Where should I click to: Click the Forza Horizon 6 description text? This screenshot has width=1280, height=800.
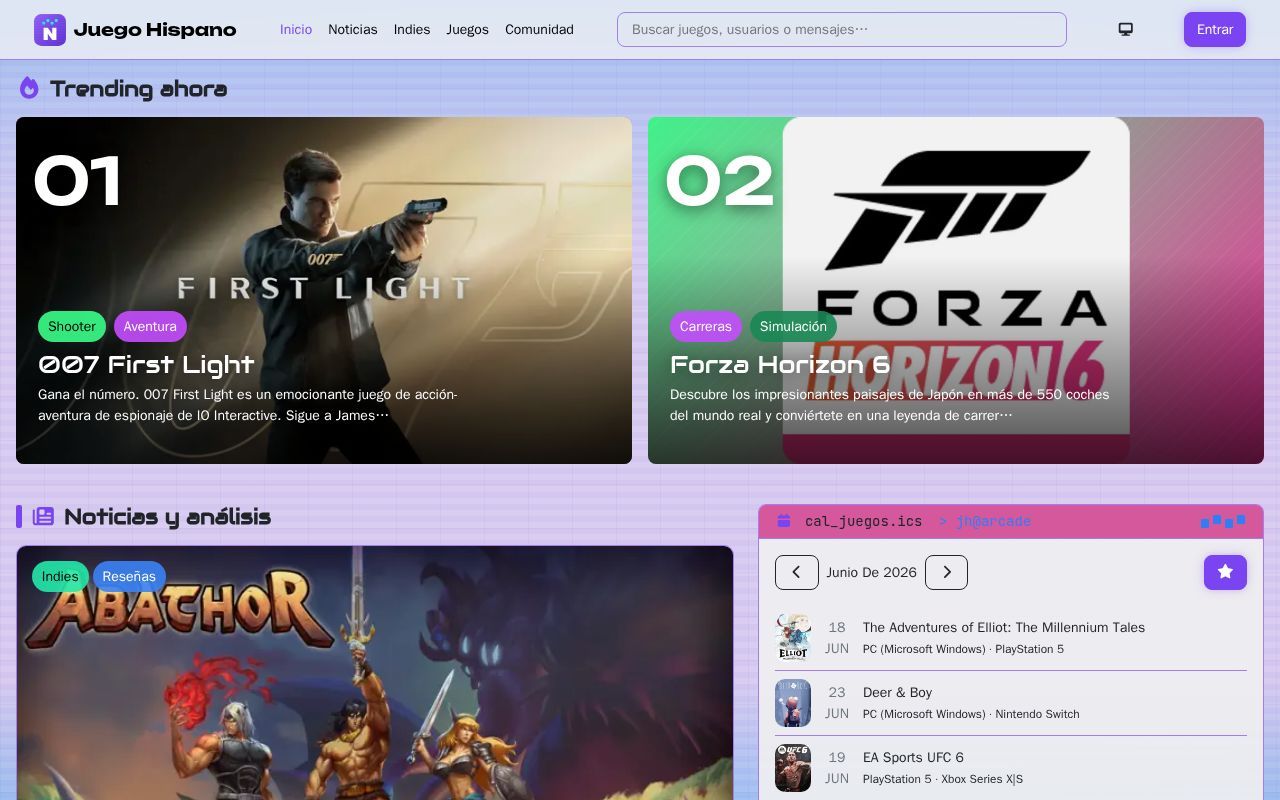click(890, 405)
